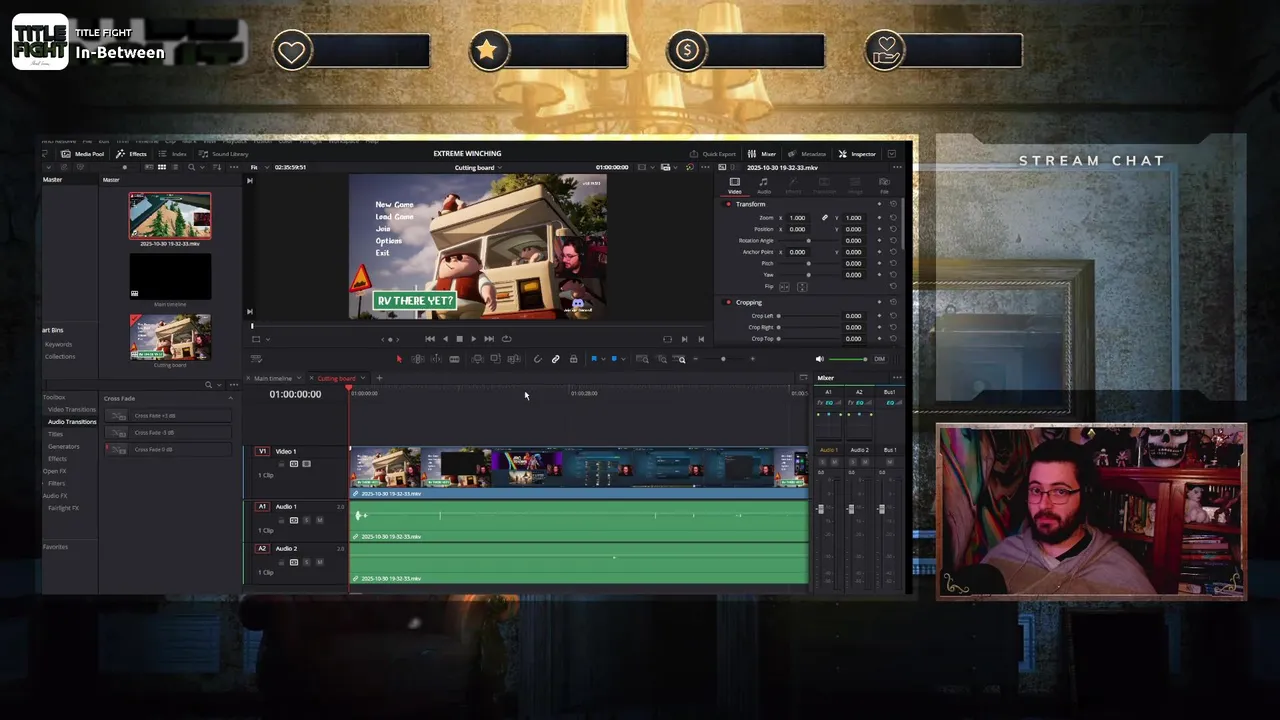The height and width of the screenshot is (720, 1280).
Task: Click the Zoom link chain icon
Action: [x=825, y=217]
